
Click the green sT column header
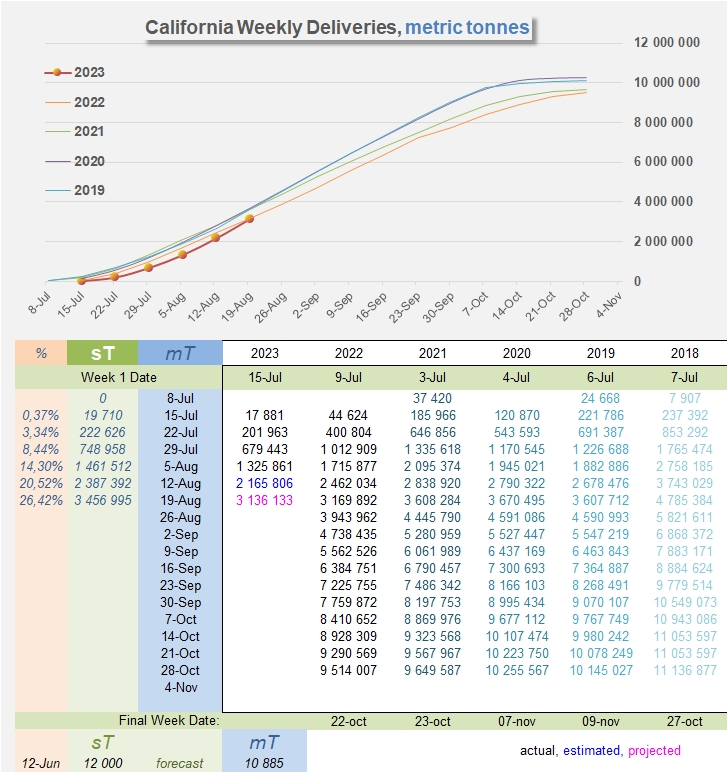[102, 353]
